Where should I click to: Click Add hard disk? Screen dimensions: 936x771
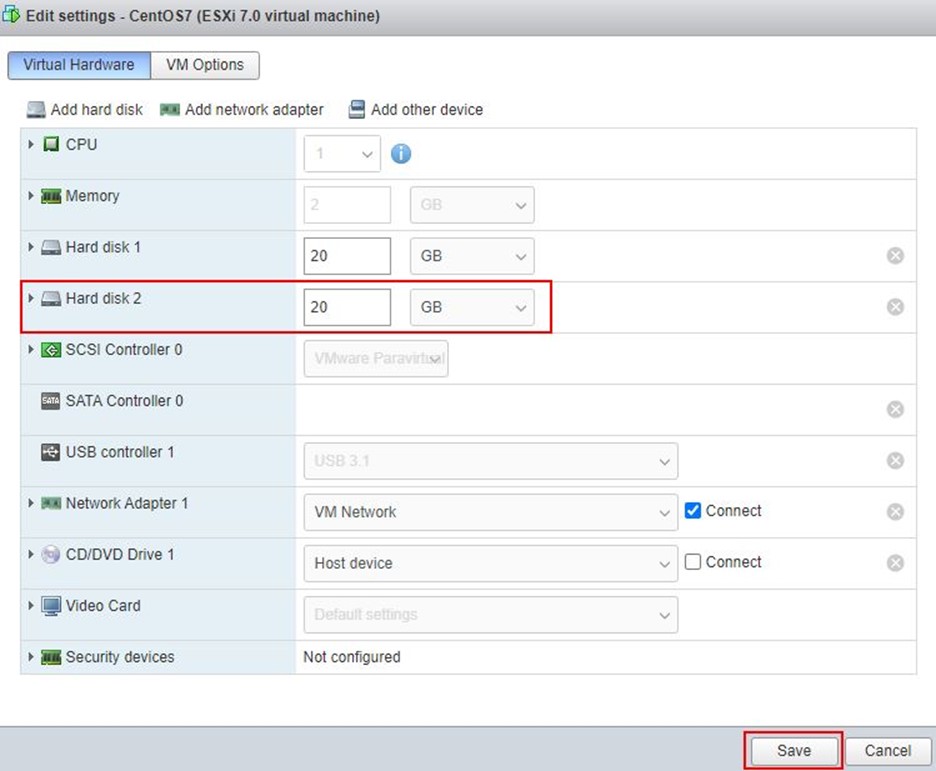click(85, 110)
